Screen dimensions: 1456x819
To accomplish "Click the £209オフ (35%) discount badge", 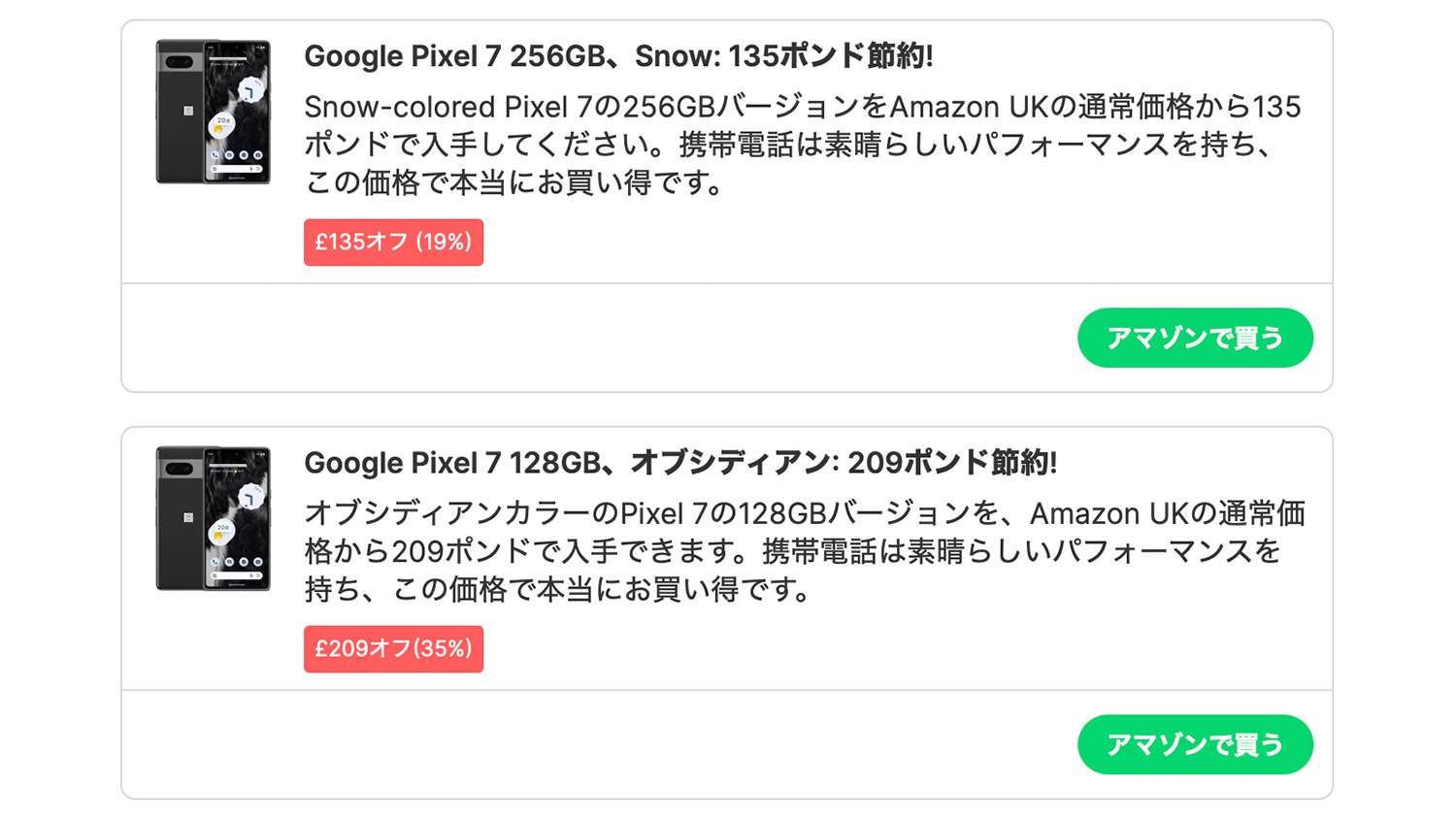I will click(393, 648).
